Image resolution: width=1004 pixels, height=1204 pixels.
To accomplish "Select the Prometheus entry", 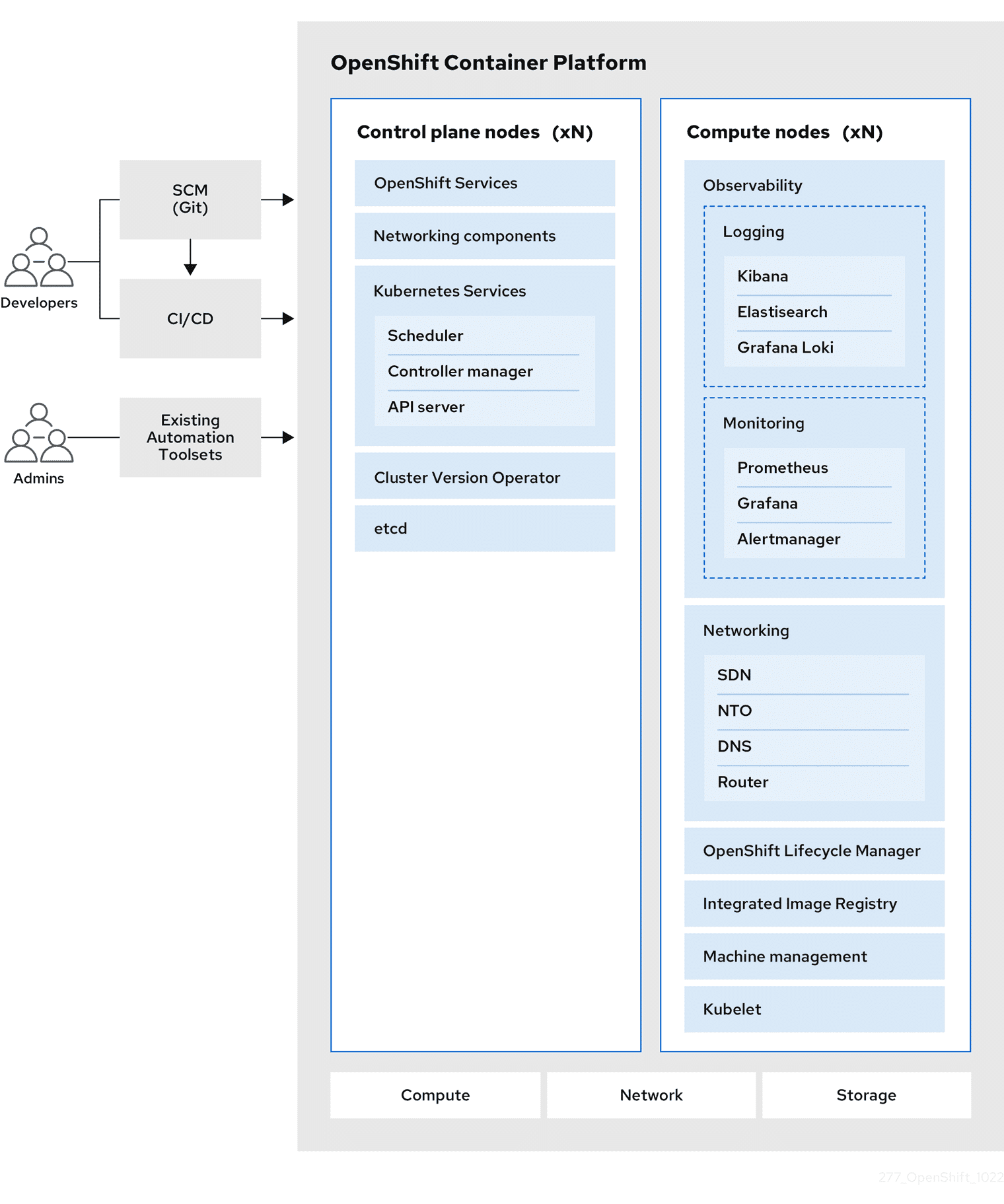I will 814,468.
